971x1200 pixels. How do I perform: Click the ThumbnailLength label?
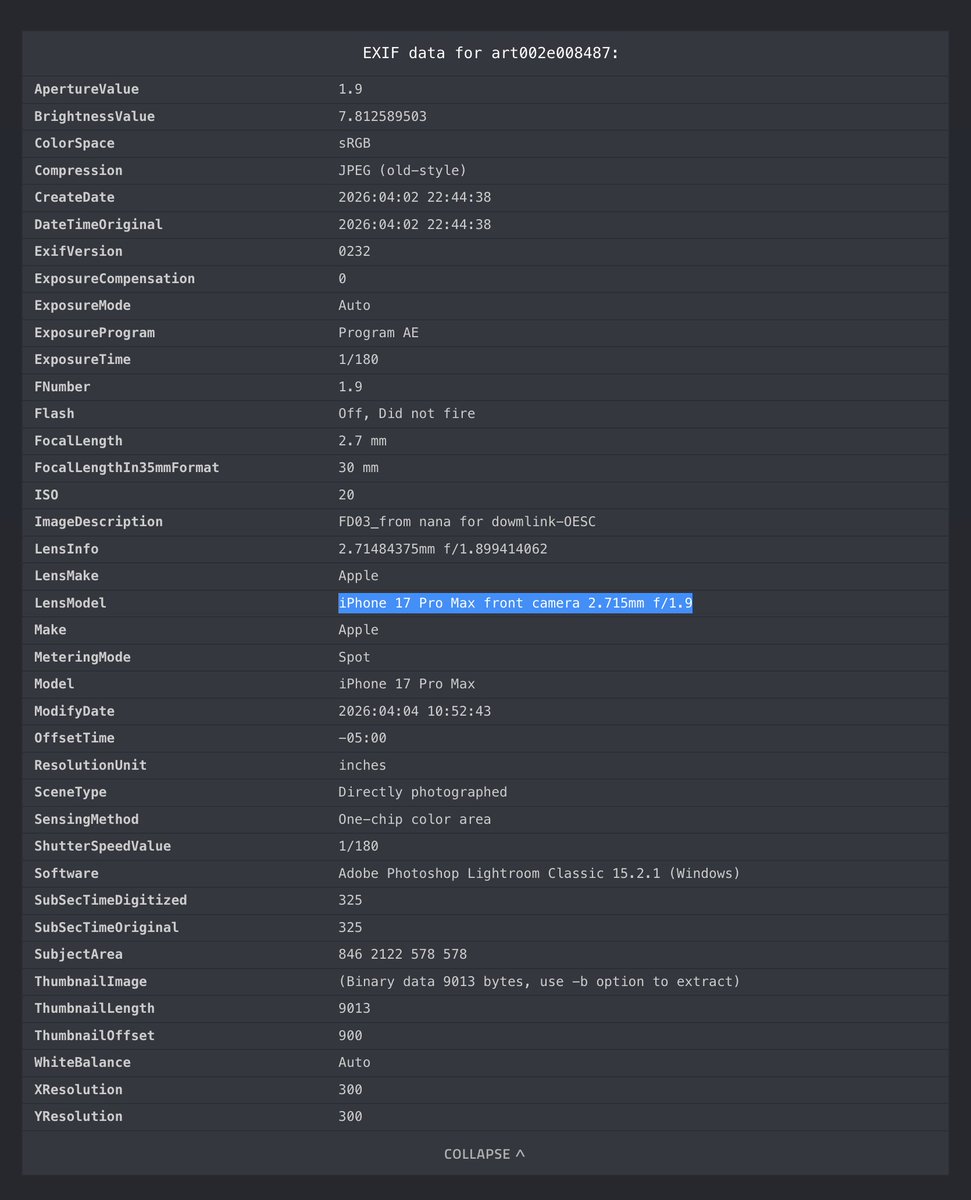(x=95, y=1008)
